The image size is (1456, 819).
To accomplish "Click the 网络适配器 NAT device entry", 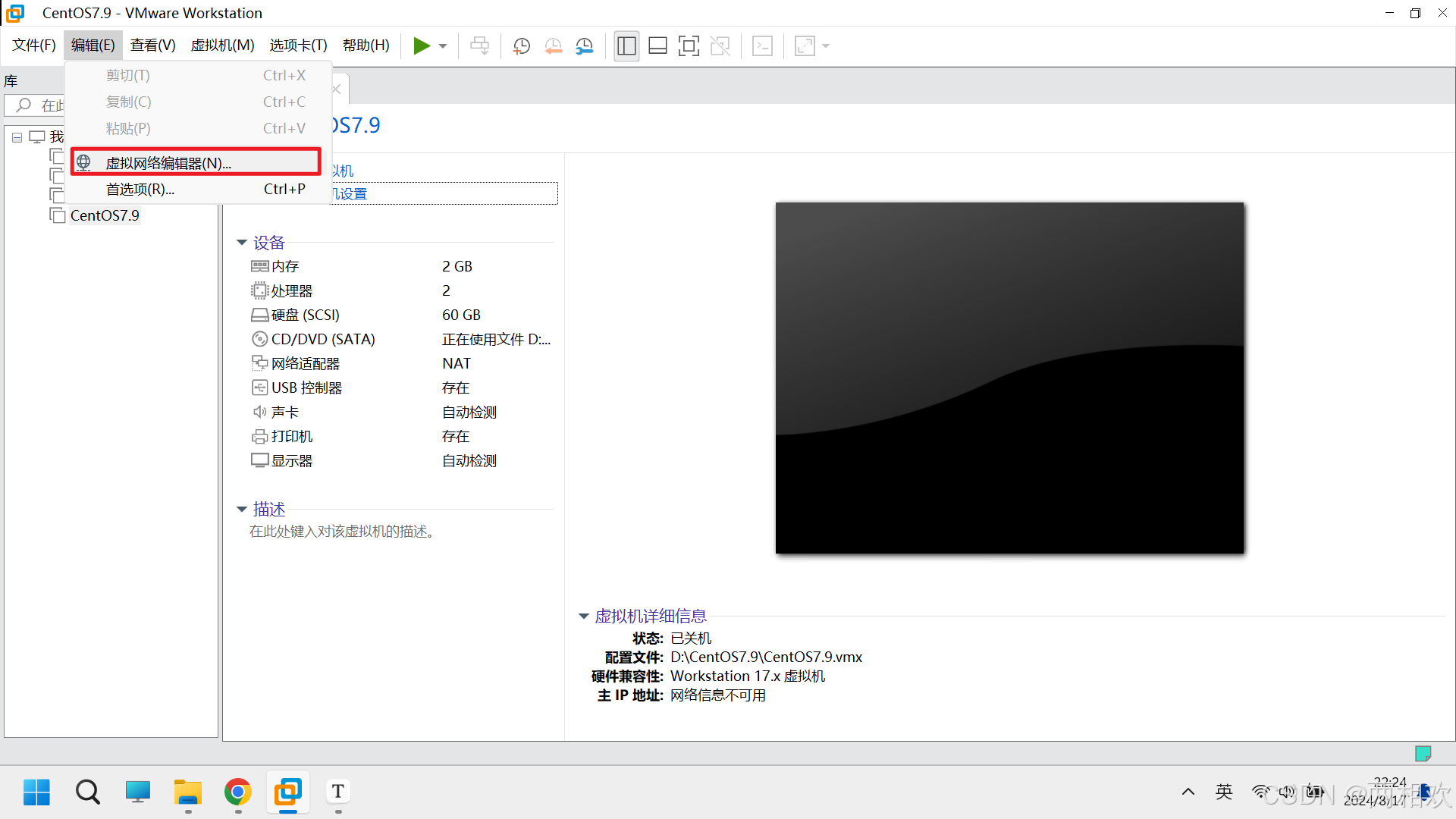I will 306,364.
